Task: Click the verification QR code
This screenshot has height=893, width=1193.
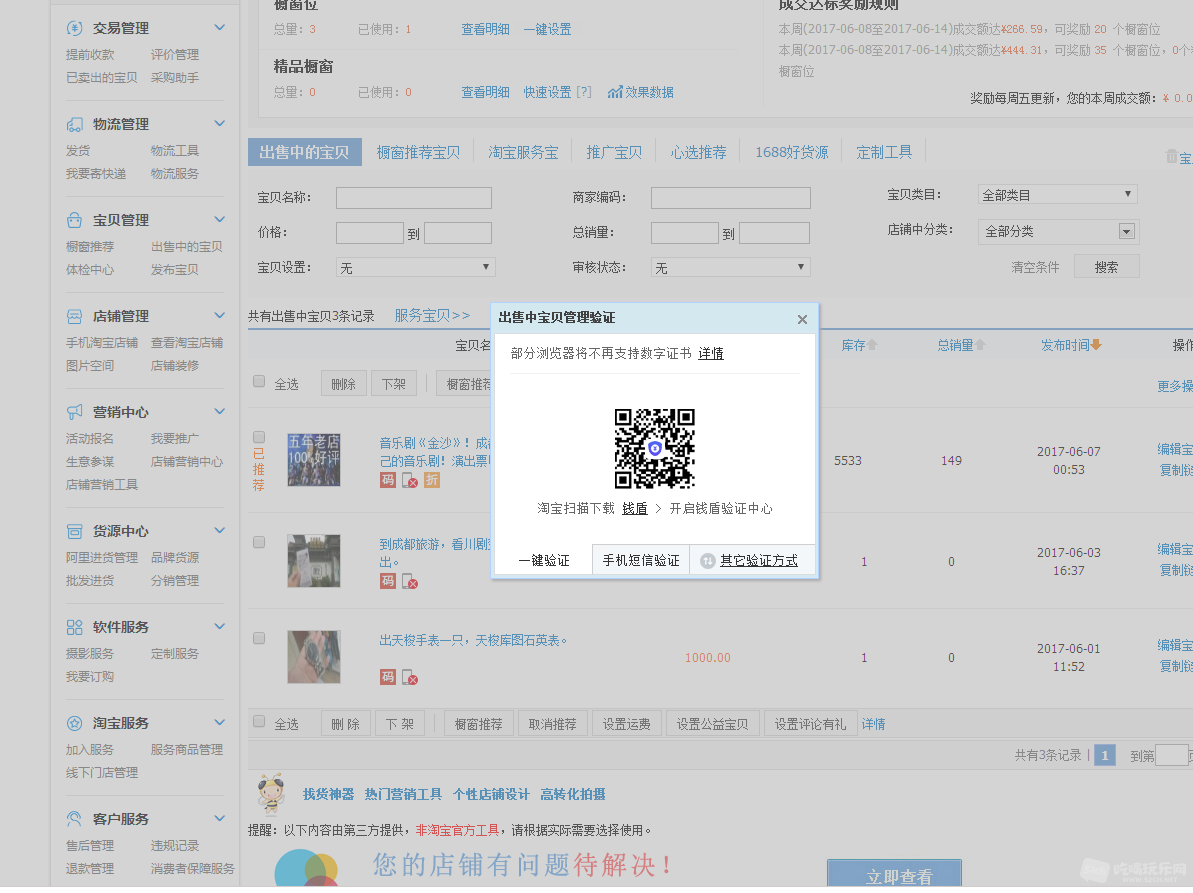Action: coord(654,449)
